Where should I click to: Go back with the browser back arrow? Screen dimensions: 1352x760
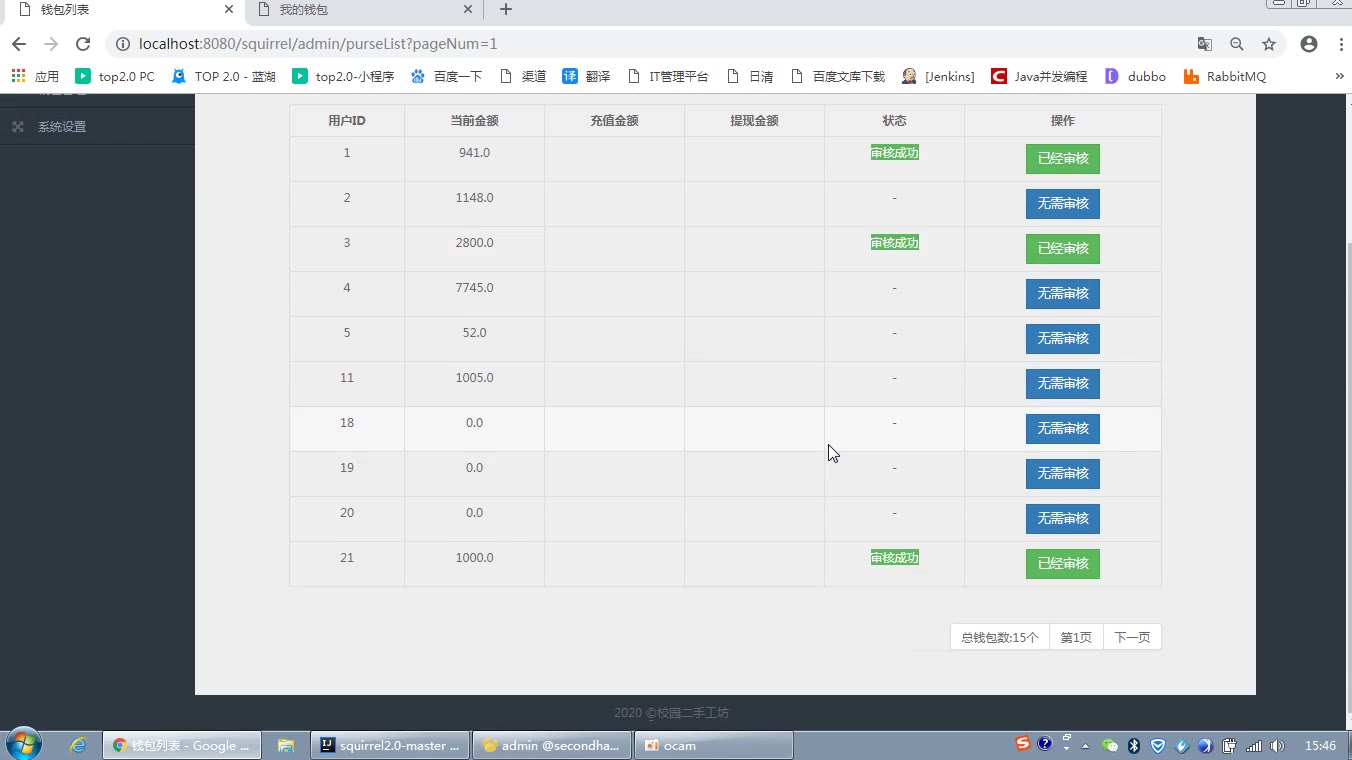[18, 44]
